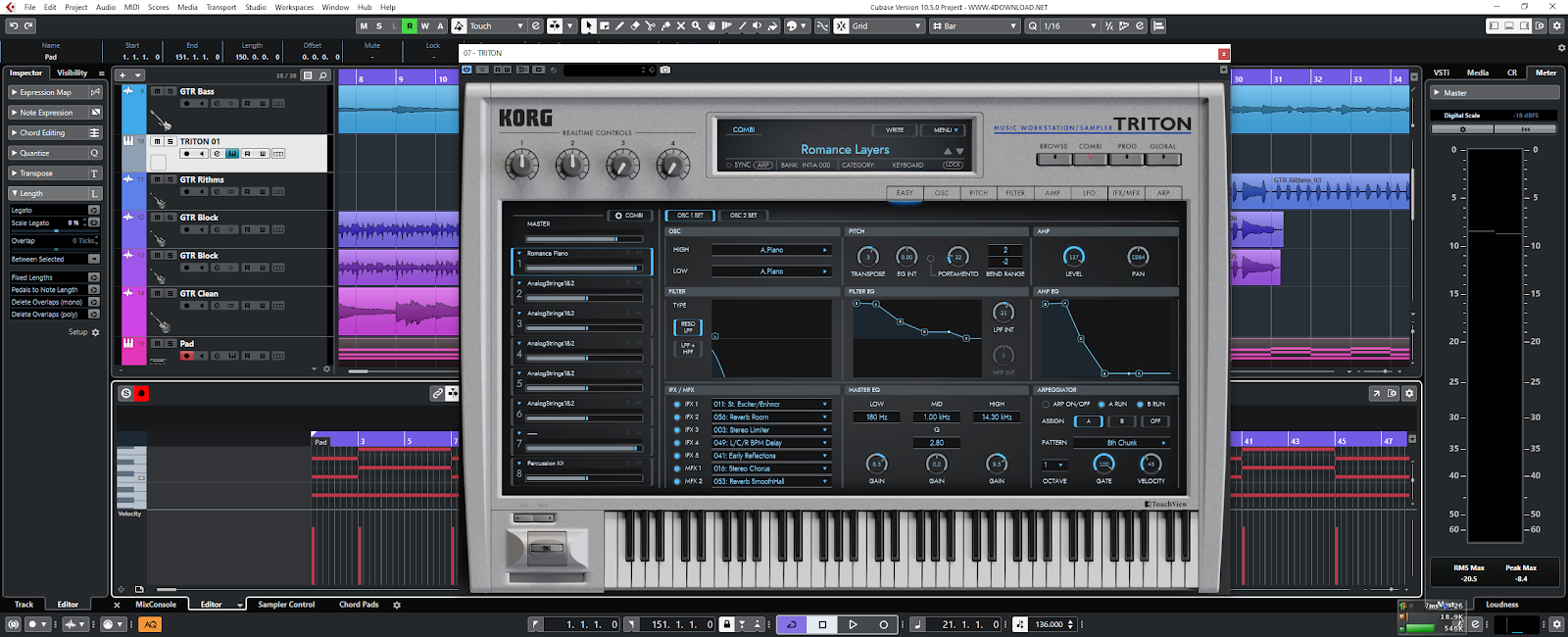Viewport: 1568px width, 637px height.
Task: Toggle the green Read automation R button
Action: click(410, 25)
